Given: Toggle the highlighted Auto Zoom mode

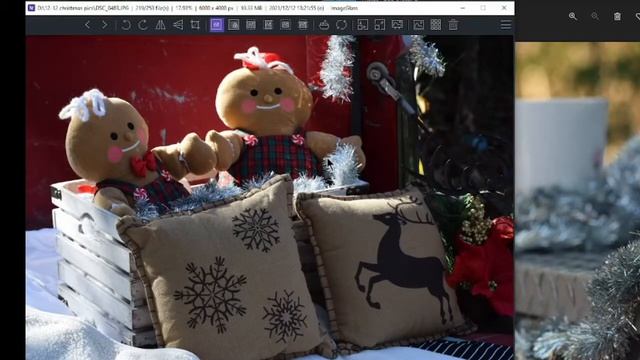Looking at the screenshot, I should (x=217, y=25).
